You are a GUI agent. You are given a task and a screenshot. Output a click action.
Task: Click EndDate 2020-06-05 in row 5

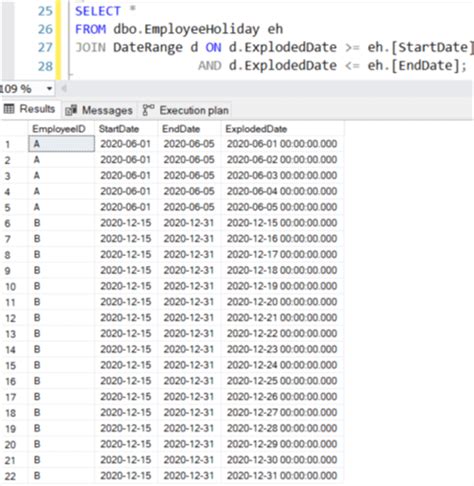(190, 207)
